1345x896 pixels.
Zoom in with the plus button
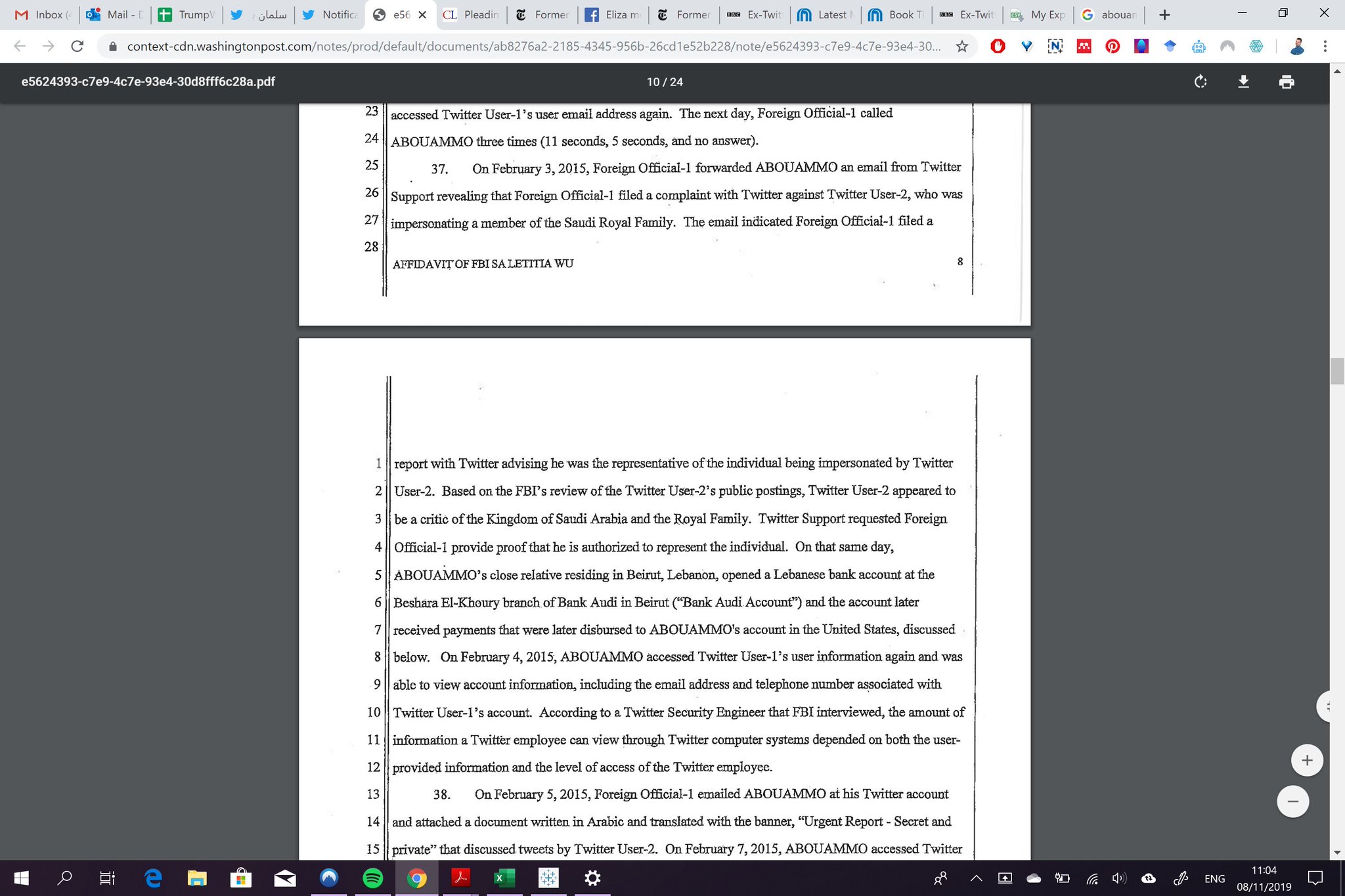click(x=1306, y=760)
